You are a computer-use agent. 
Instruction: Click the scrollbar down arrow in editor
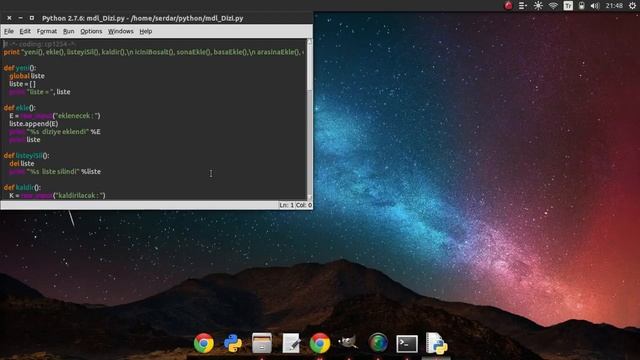[309, 197]
